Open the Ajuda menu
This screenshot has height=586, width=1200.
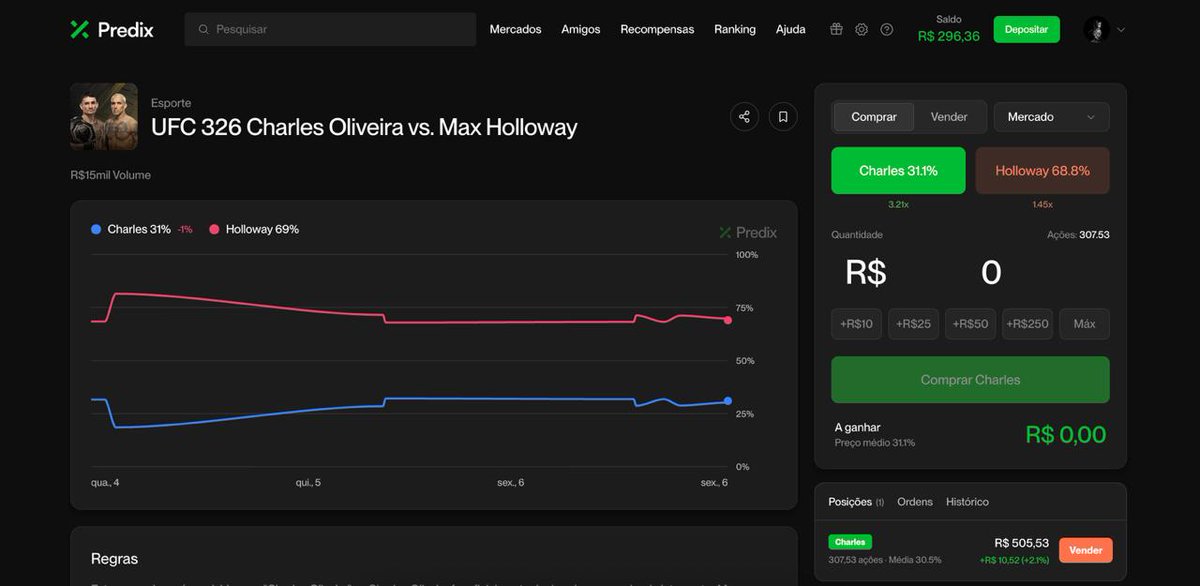pyautogui.click(x=791, y=29)
